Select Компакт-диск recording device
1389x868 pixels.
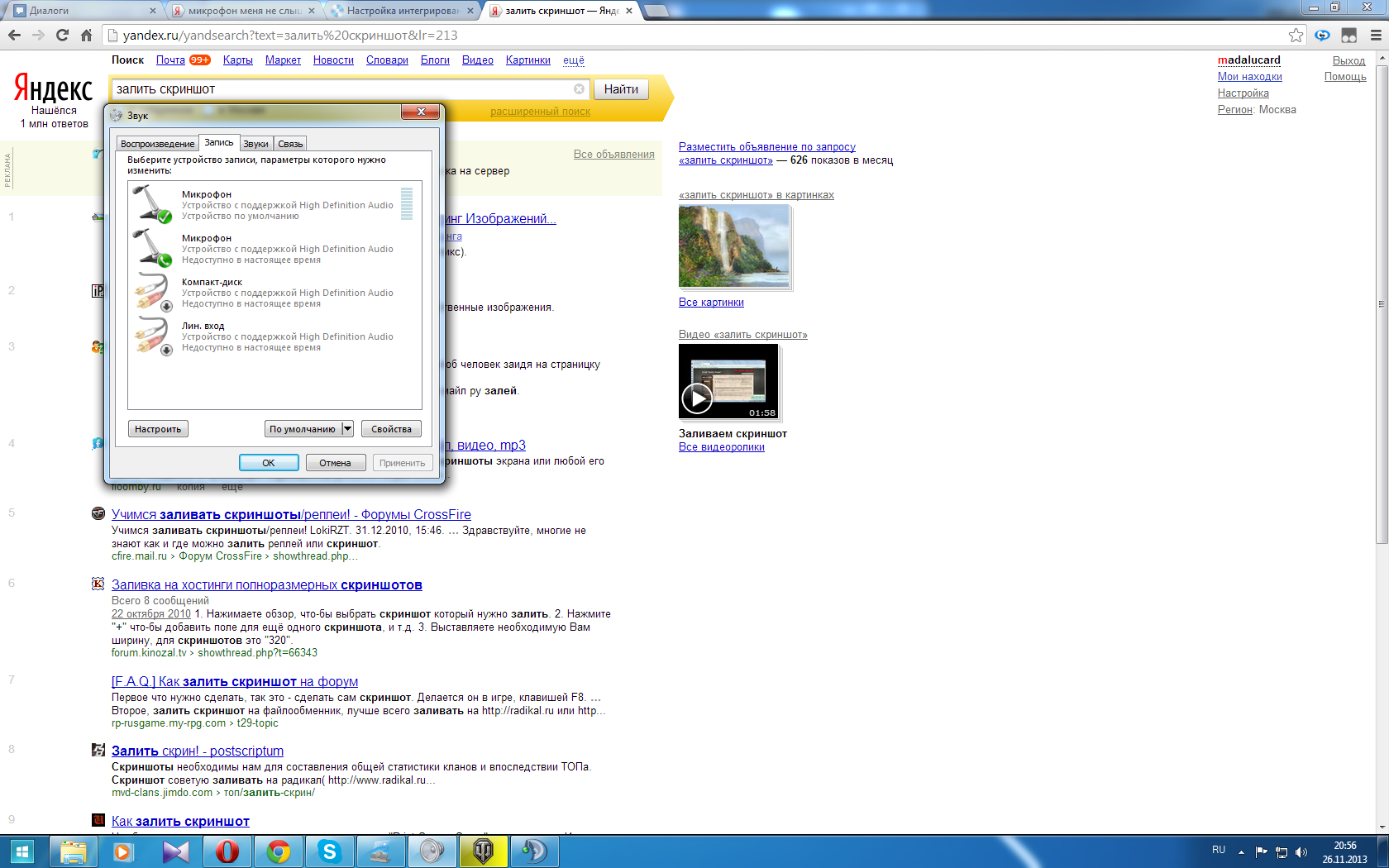point(275,293)
